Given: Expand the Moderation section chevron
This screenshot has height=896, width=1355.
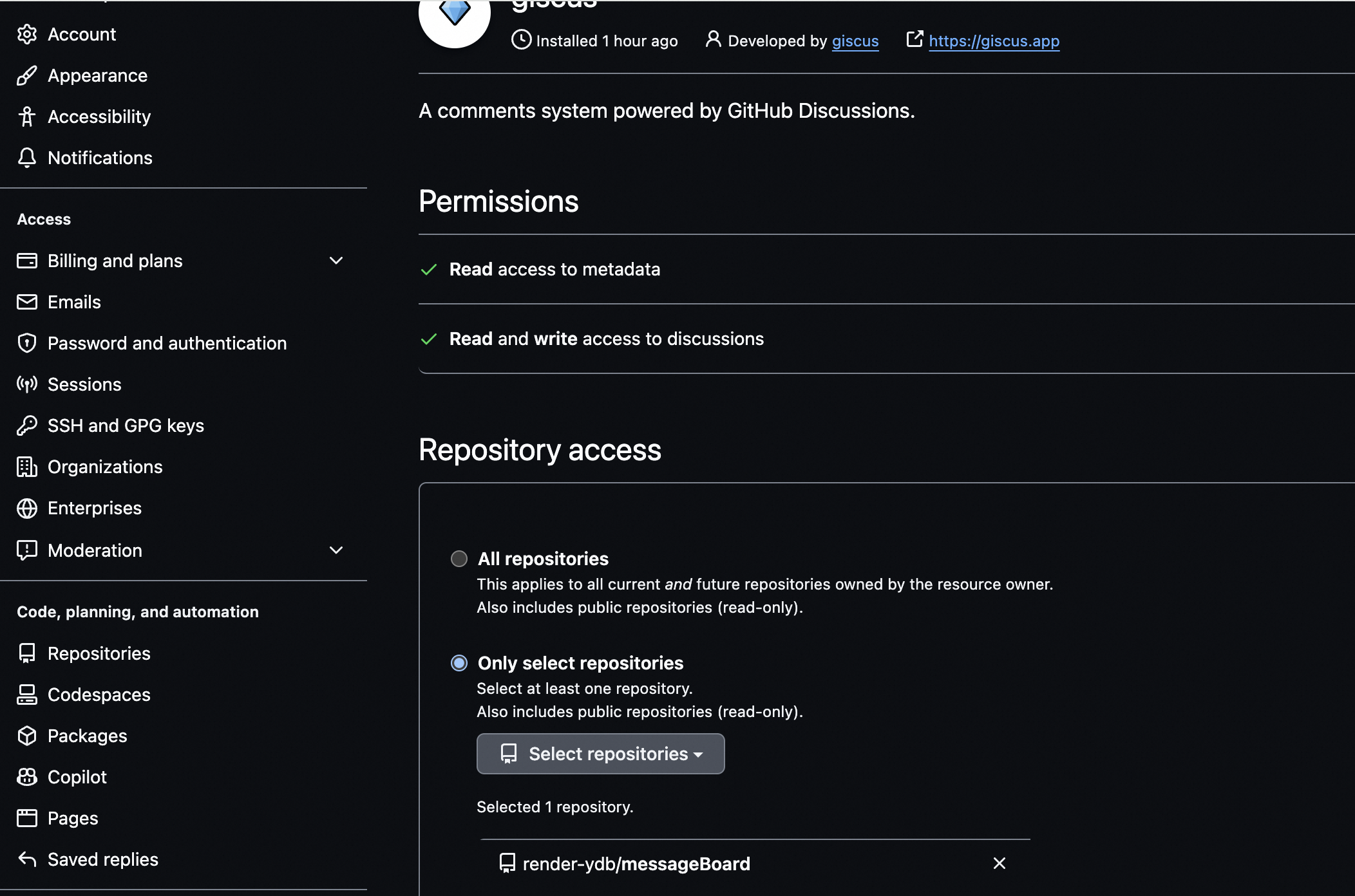Looking at the screenshot, I should [x=336, y=550].
